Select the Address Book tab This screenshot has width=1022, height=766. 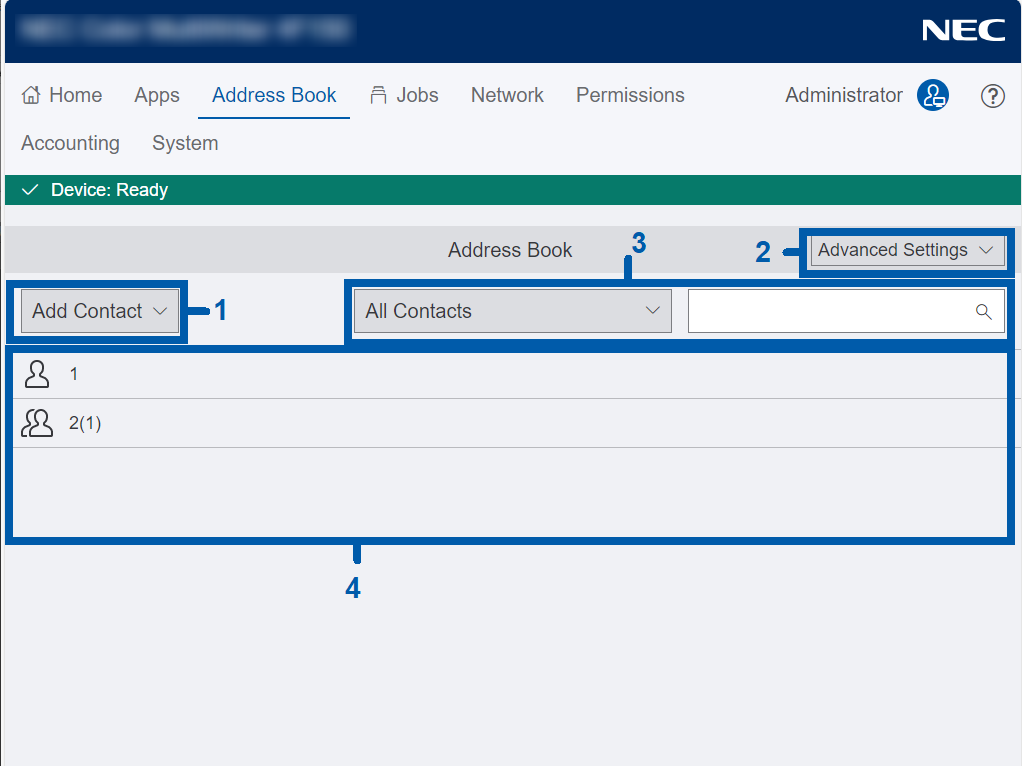274,95
